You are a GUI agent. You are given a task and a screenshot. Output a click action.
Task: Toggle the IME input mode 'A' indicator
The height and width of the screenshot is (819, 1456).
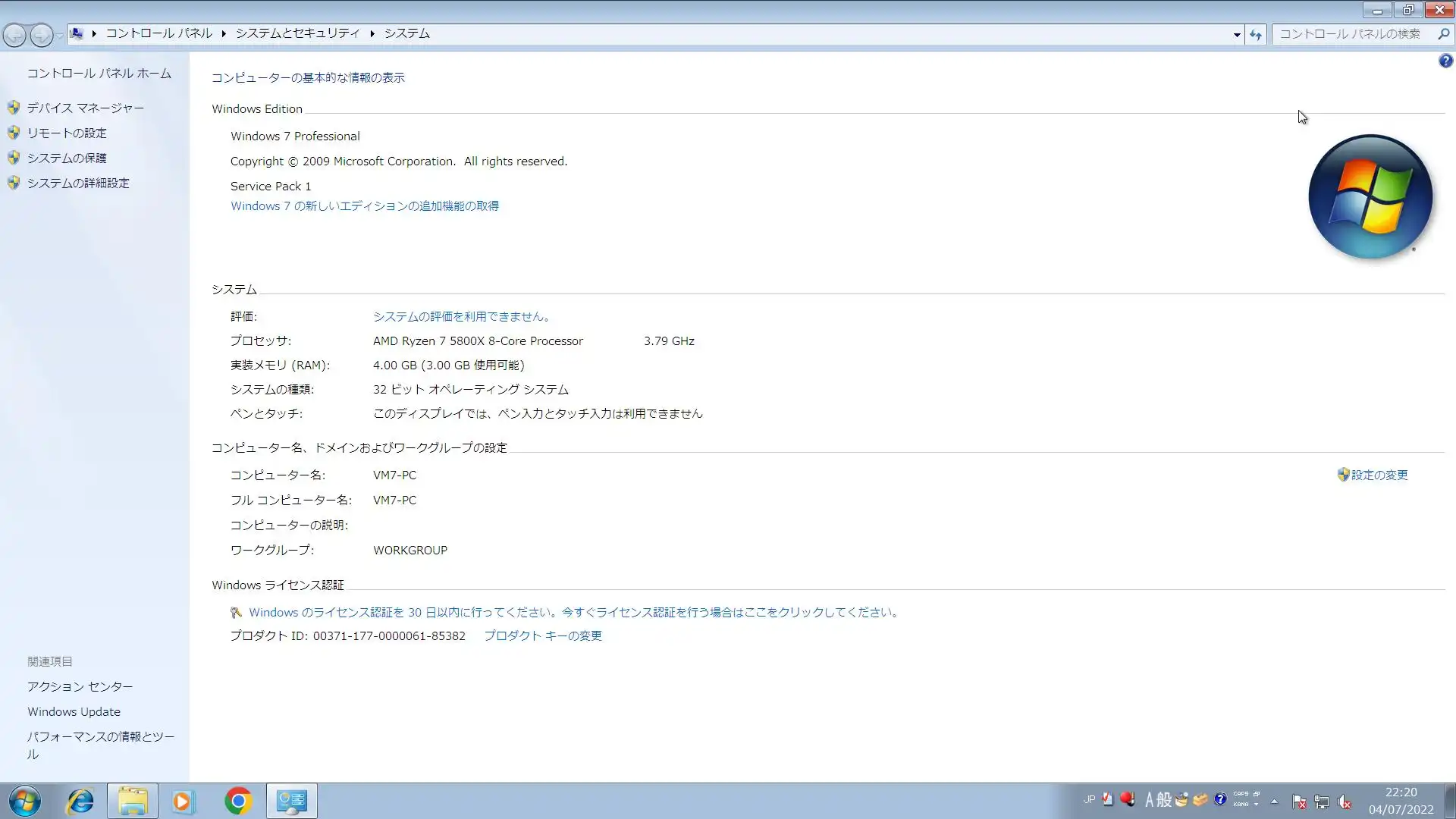point(1150,800)
